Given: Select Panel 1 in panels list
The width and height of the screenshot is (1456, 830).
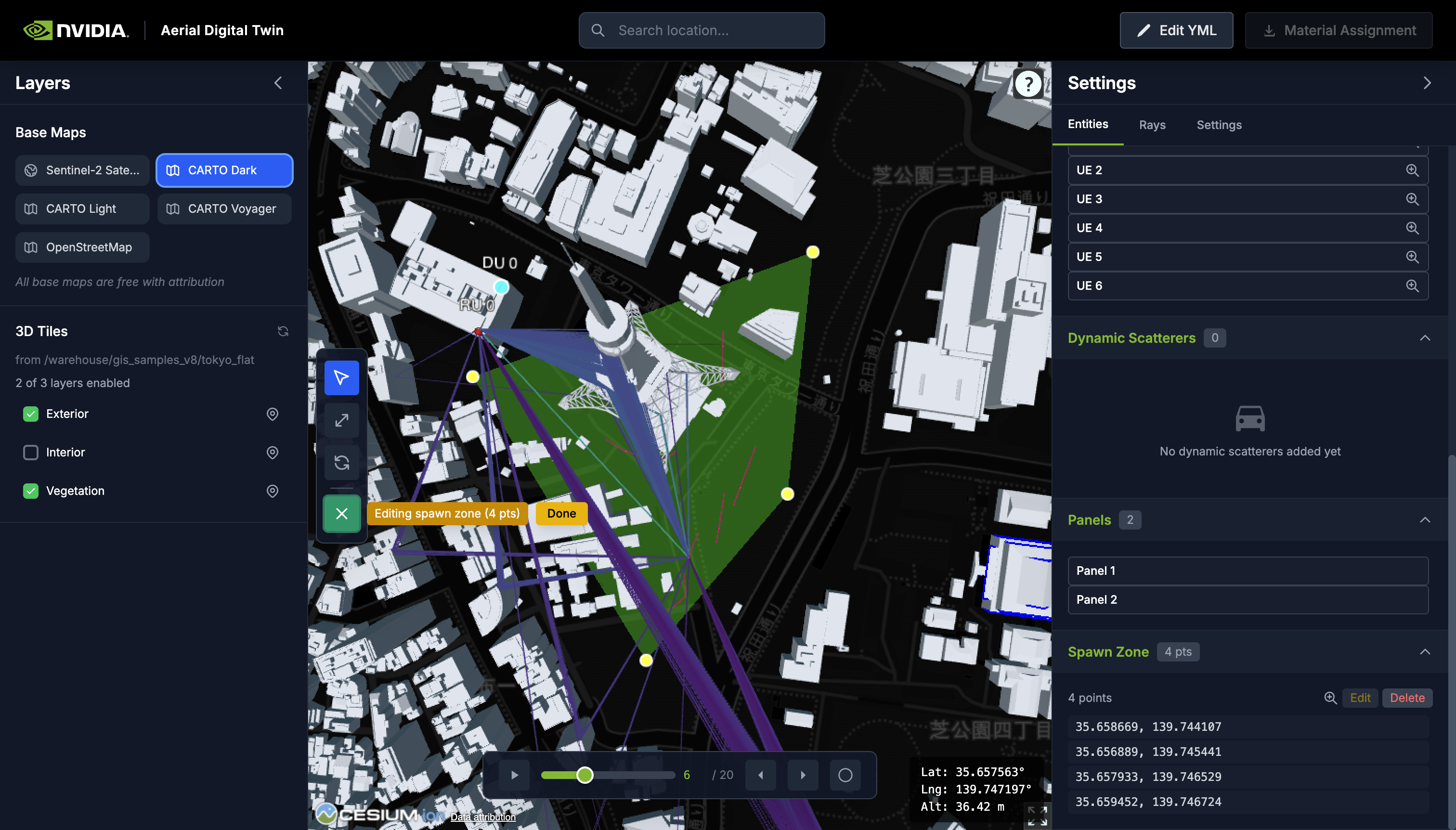Looking at the screenshot, I should (1248, 571).
